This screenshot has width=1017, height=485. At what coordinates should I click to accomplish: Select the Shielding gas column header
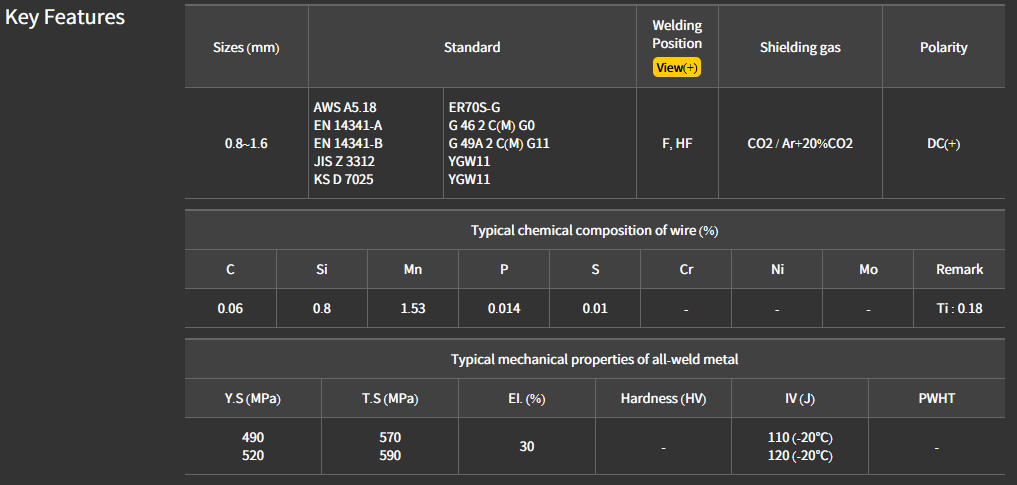pos(800,47)
